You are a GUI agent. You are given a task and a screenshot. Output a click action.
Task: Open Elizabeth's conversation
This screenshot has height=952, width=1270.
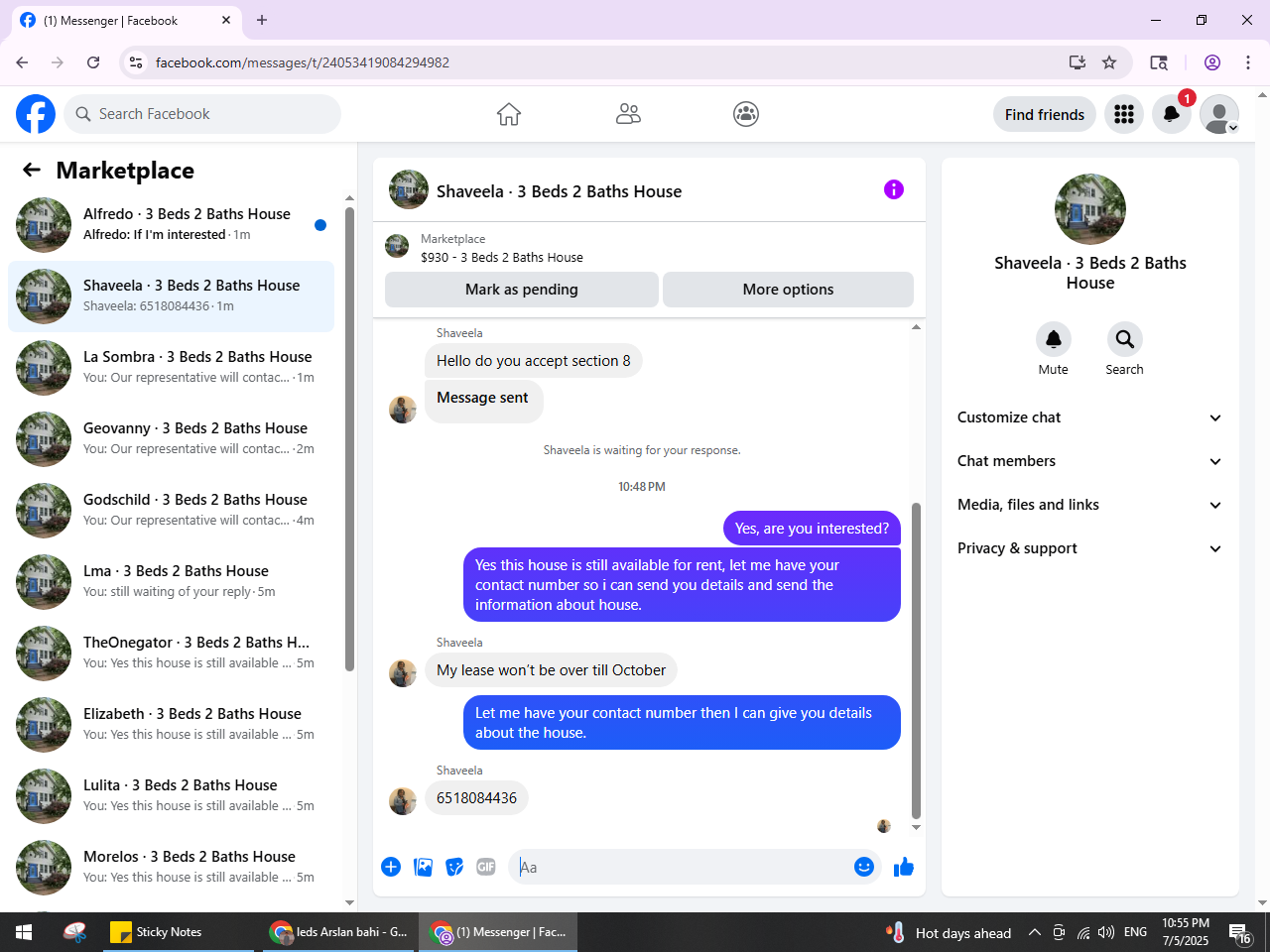[x=171, y=725]
